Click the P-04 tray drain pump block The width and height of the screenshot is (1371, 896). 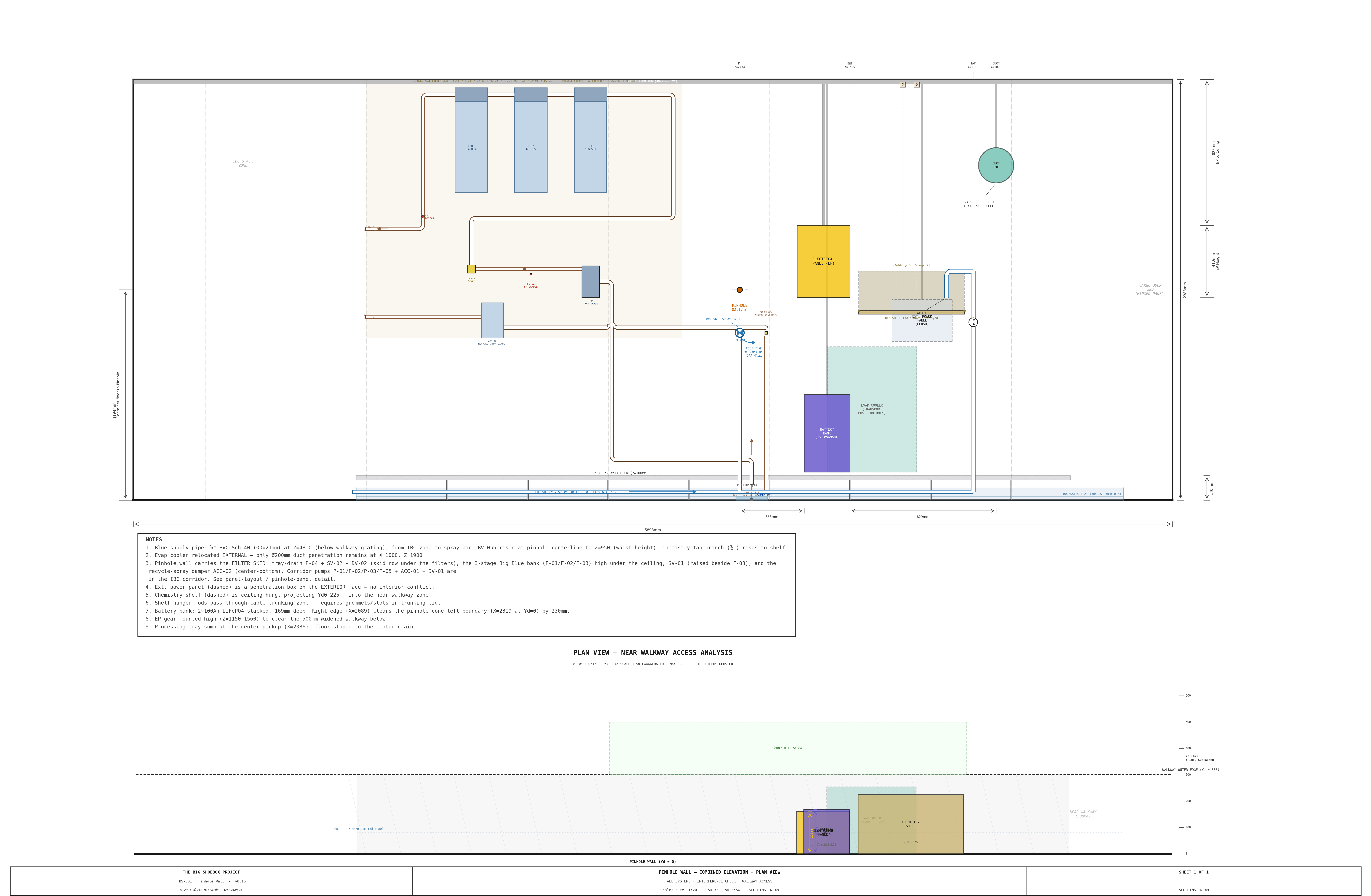[x=590, y=282]
